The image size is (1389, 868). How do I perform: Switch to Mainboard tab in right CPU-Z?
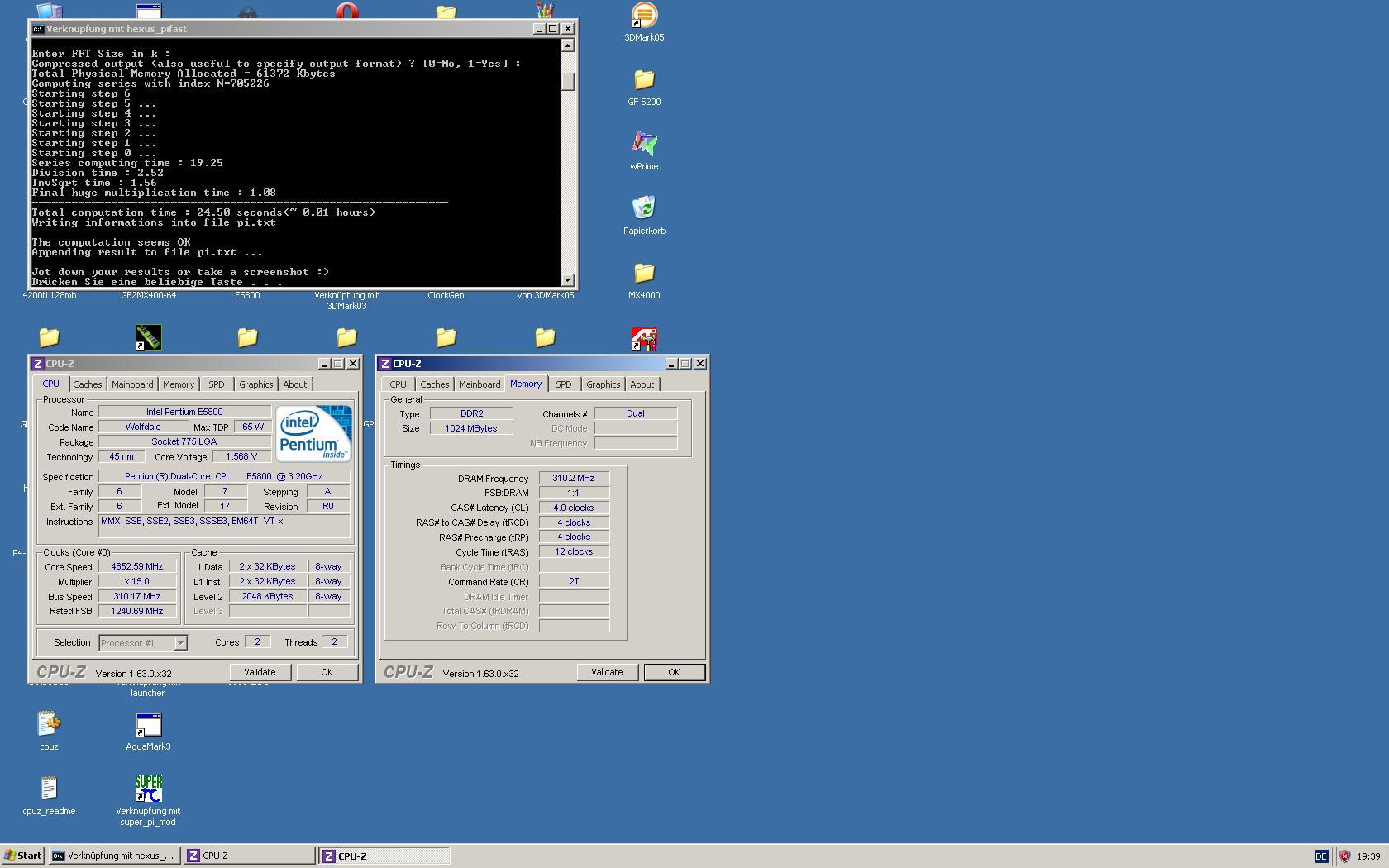click(x=480, y=384)
